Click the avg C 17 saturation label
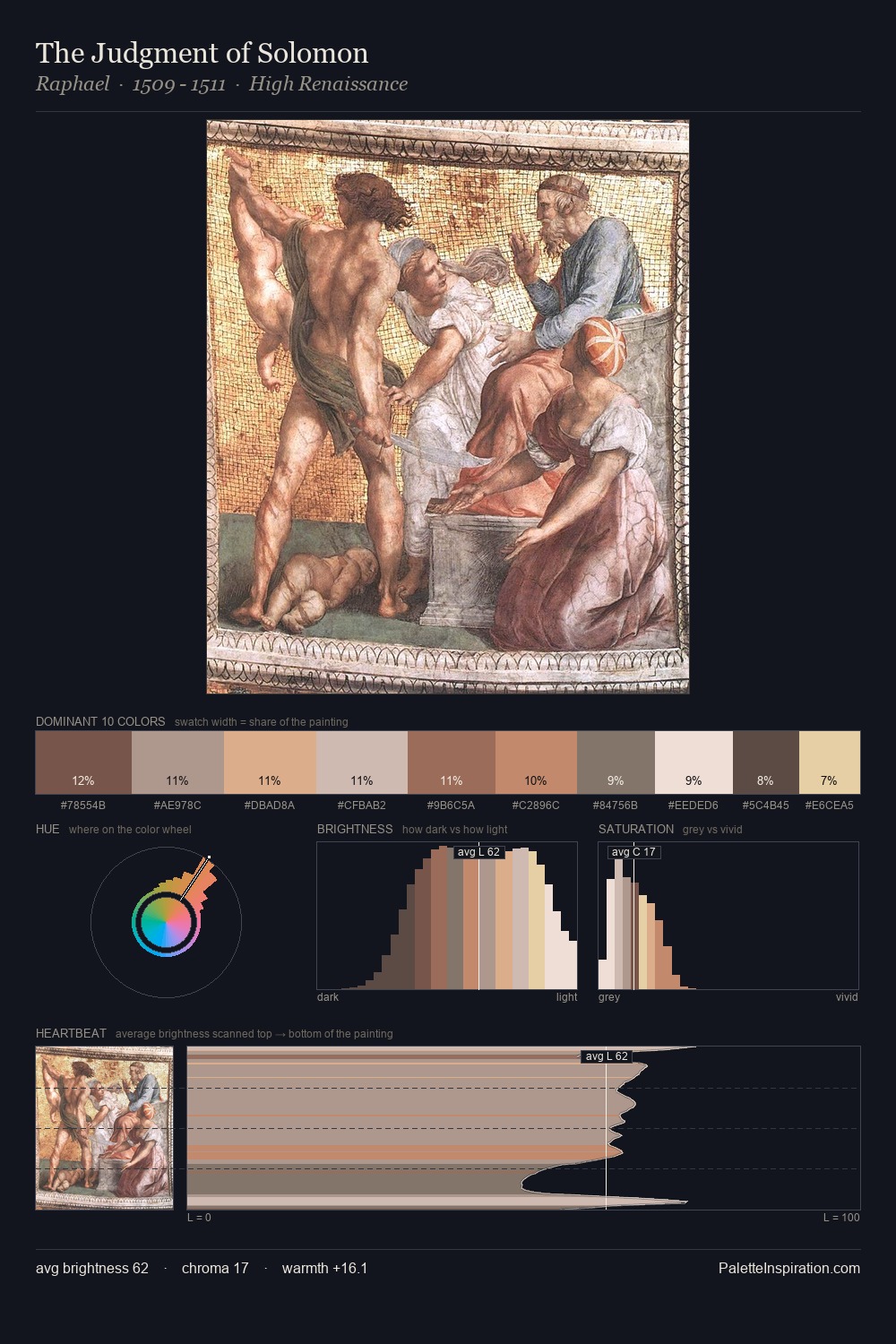This screenshot has width=896, height=1344. (633, 852)
